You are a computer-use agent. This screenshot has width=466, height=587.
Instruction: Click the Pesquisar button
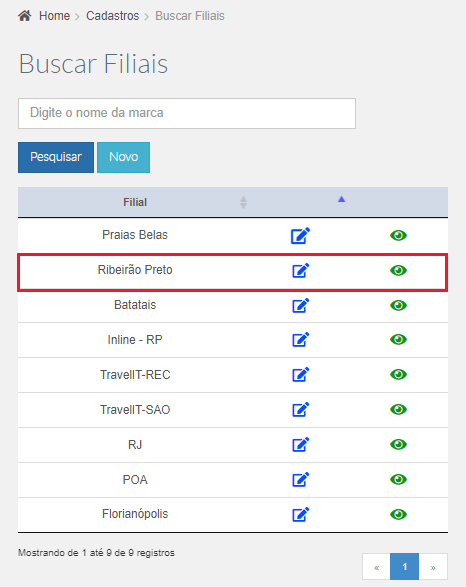tap(56, 157)
